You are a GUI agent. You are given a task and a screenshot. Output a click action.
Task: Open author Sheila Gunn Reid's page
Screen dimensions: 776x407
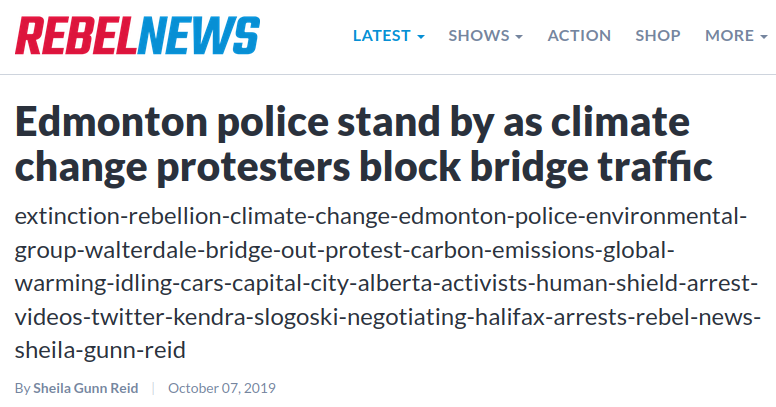(x=86, y=388)
